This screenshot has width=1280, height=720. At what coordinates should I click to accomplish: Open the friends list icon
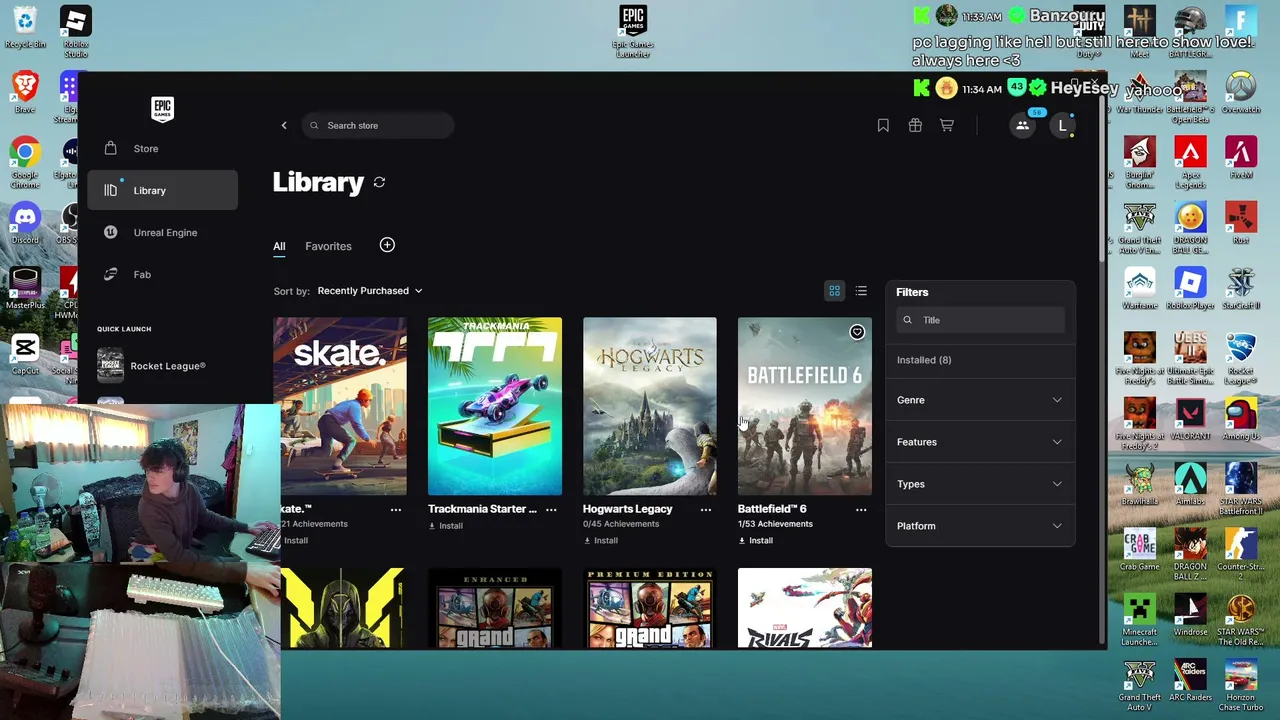click(1022, 125)
